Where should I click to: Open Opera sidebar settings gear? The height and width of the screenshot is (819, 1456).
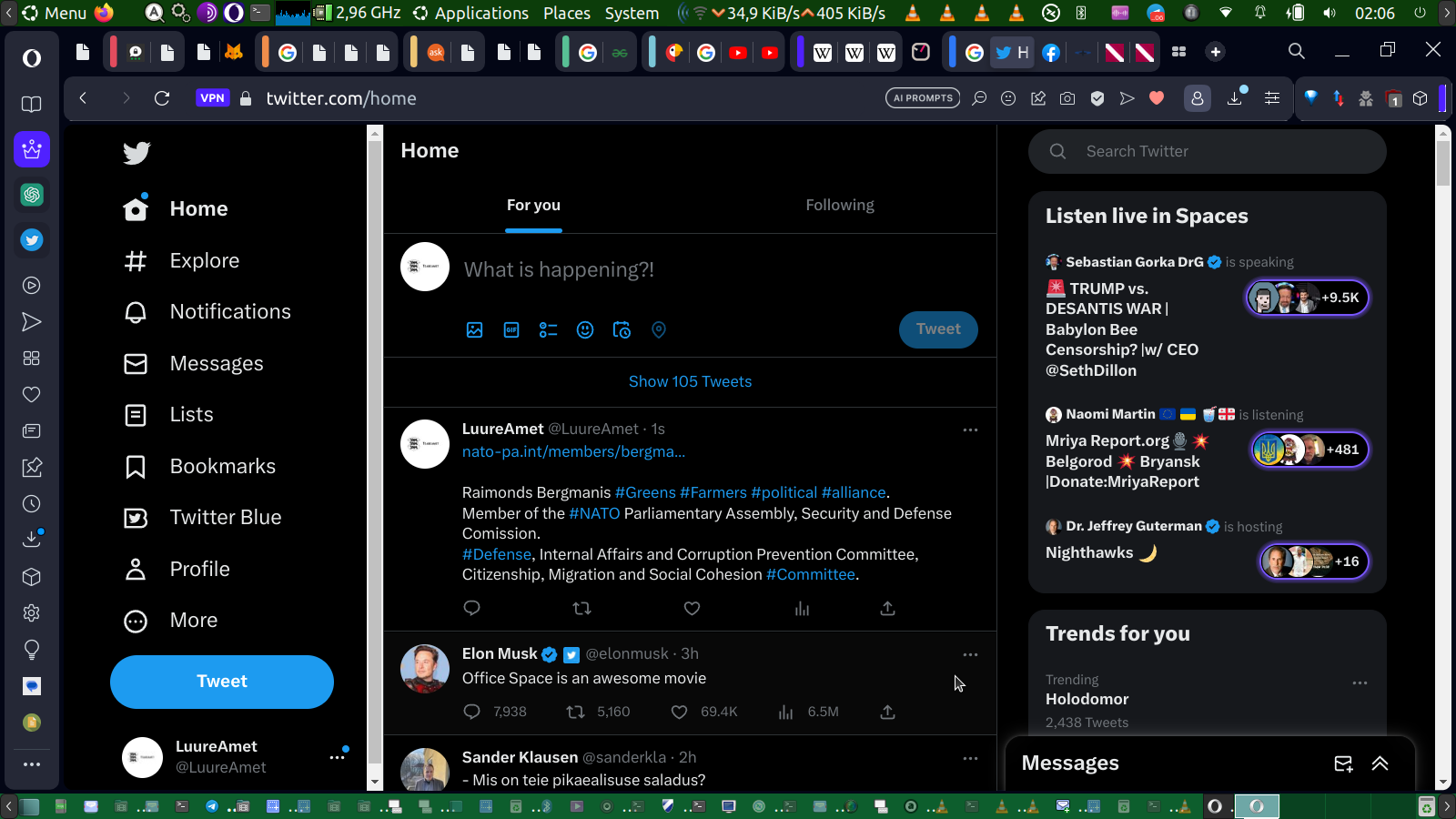32,613
